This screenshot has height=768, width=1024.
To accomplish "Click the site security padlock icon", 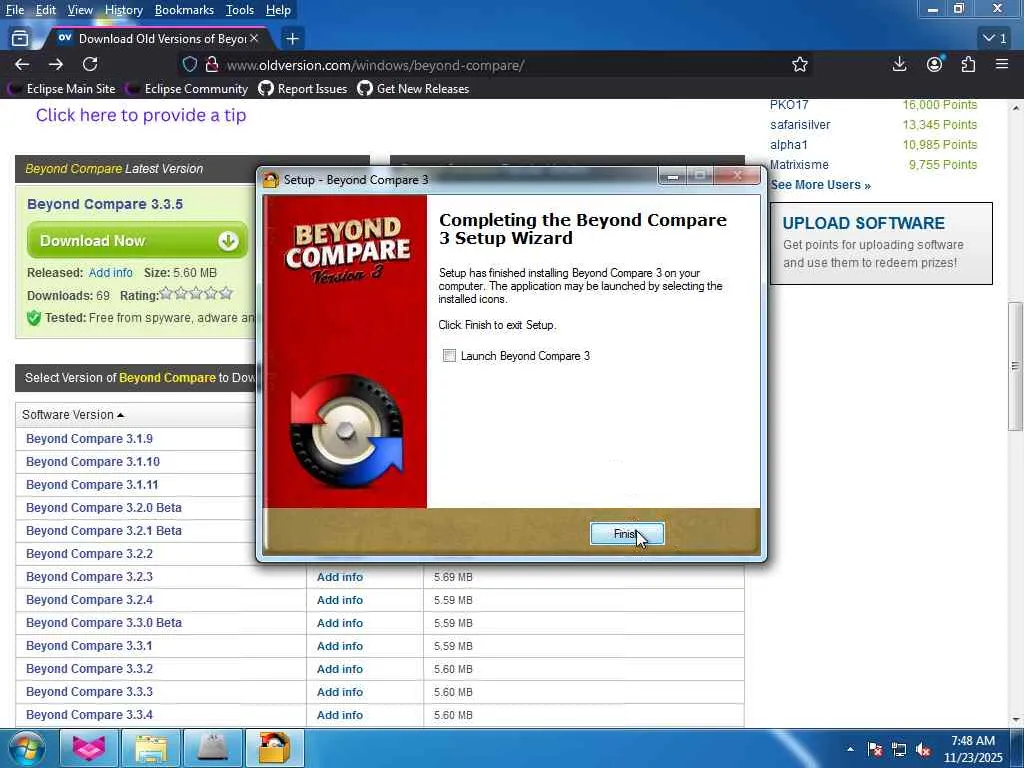I will pyautogui.click(x=212, y=65).
